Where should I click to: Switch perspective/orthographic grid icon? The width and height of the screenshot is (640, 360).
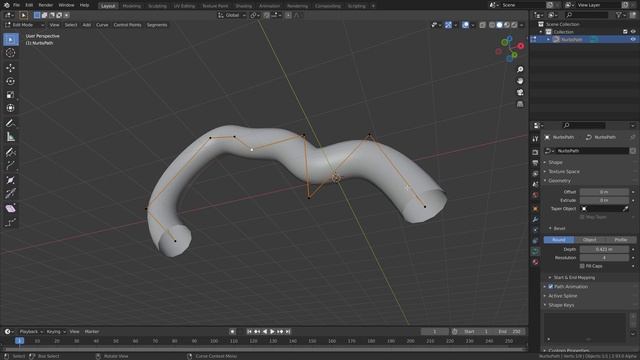tap(520, 104)
